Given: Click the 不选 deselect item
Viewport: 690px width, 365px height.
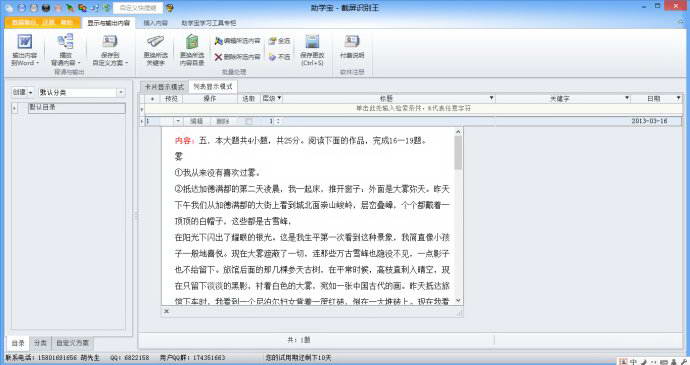Looking at the screenshot, I should click(x=280, y=57).
